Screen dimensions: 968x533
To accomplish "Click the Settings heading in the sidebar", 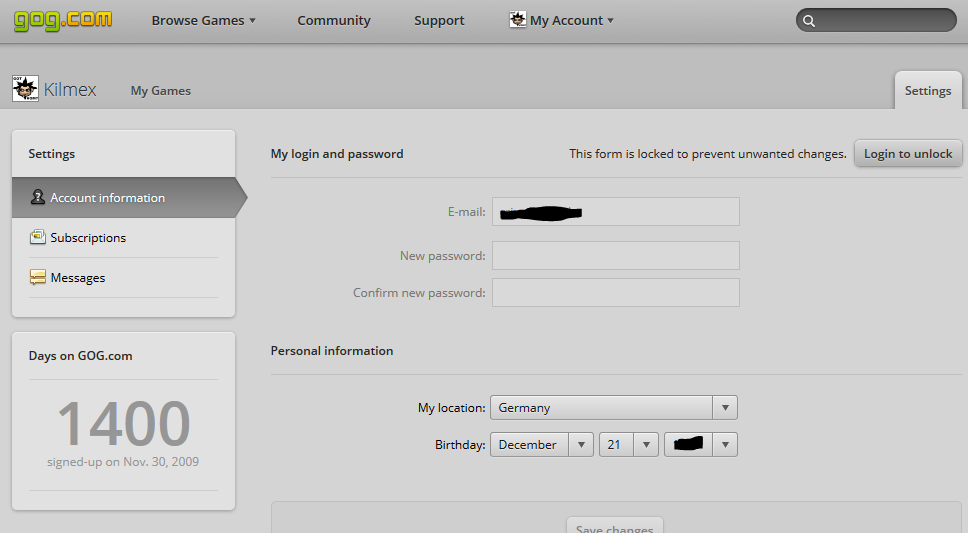I will pos(51,154).
